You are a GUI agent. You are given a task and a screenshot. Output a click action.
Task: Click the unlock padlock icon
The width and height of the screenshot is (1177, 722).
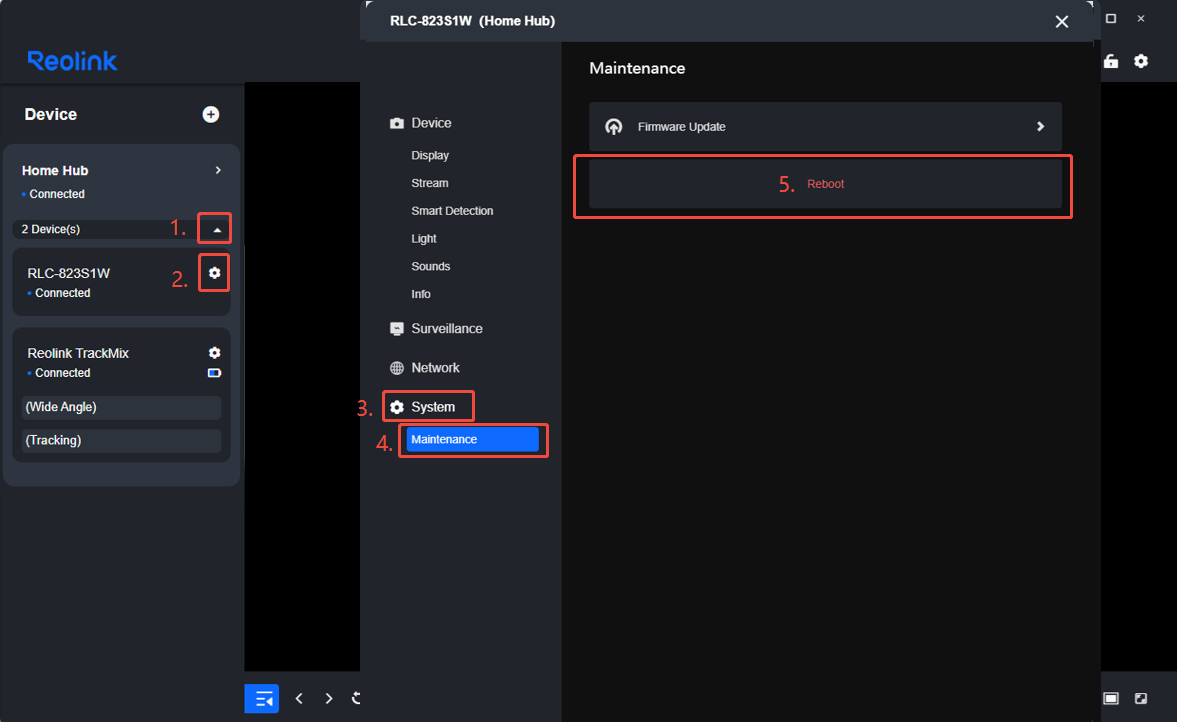tap(1111, 62)
